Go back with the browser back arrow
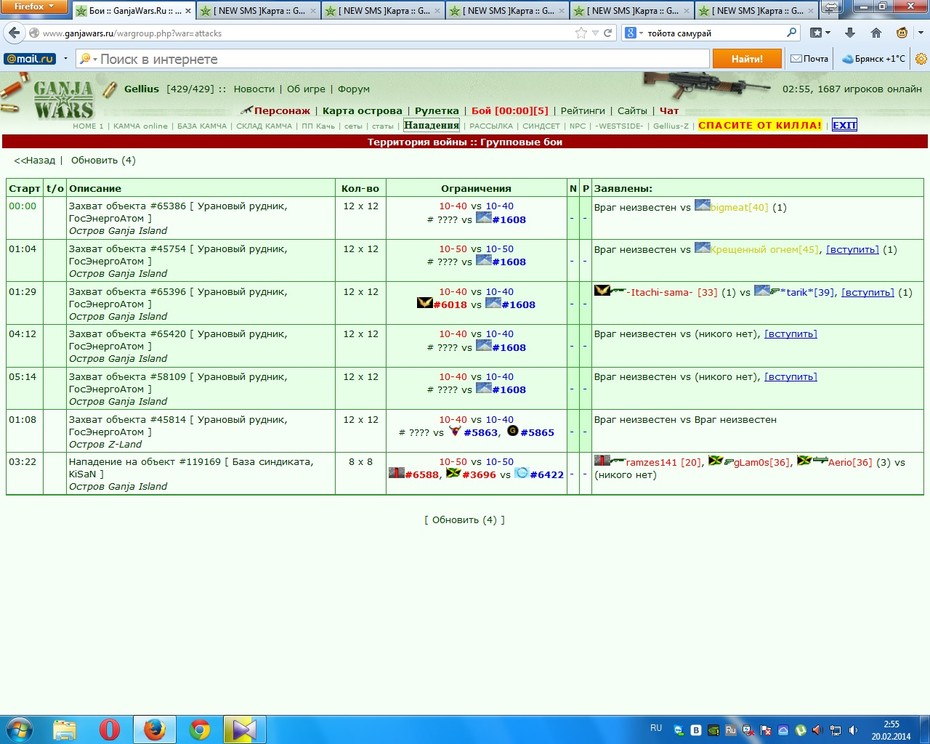The width and height of the screenshot is (930, 744). (x=14, y=33)
